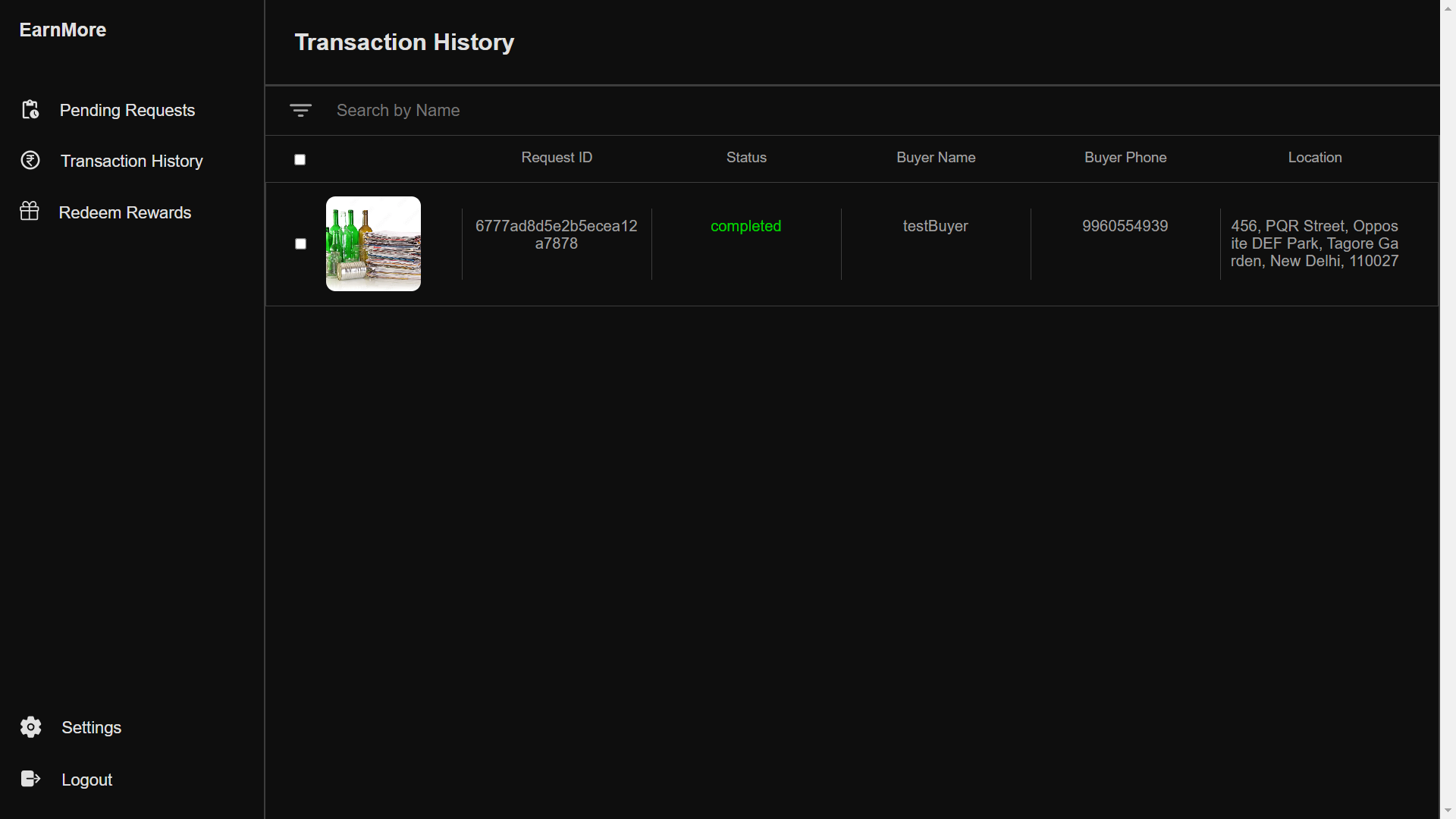
Task: Click the Pending Requests clipboard icon
Action: point(30,110)
